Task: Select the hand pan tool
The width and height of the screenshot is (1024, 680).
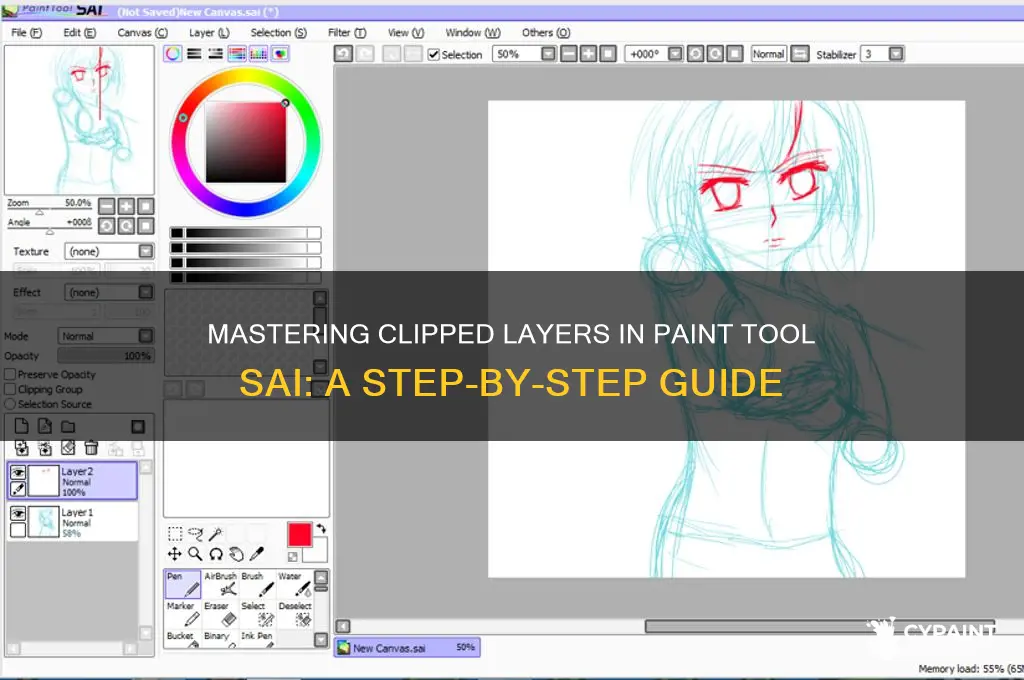Action: pos(236,554)
